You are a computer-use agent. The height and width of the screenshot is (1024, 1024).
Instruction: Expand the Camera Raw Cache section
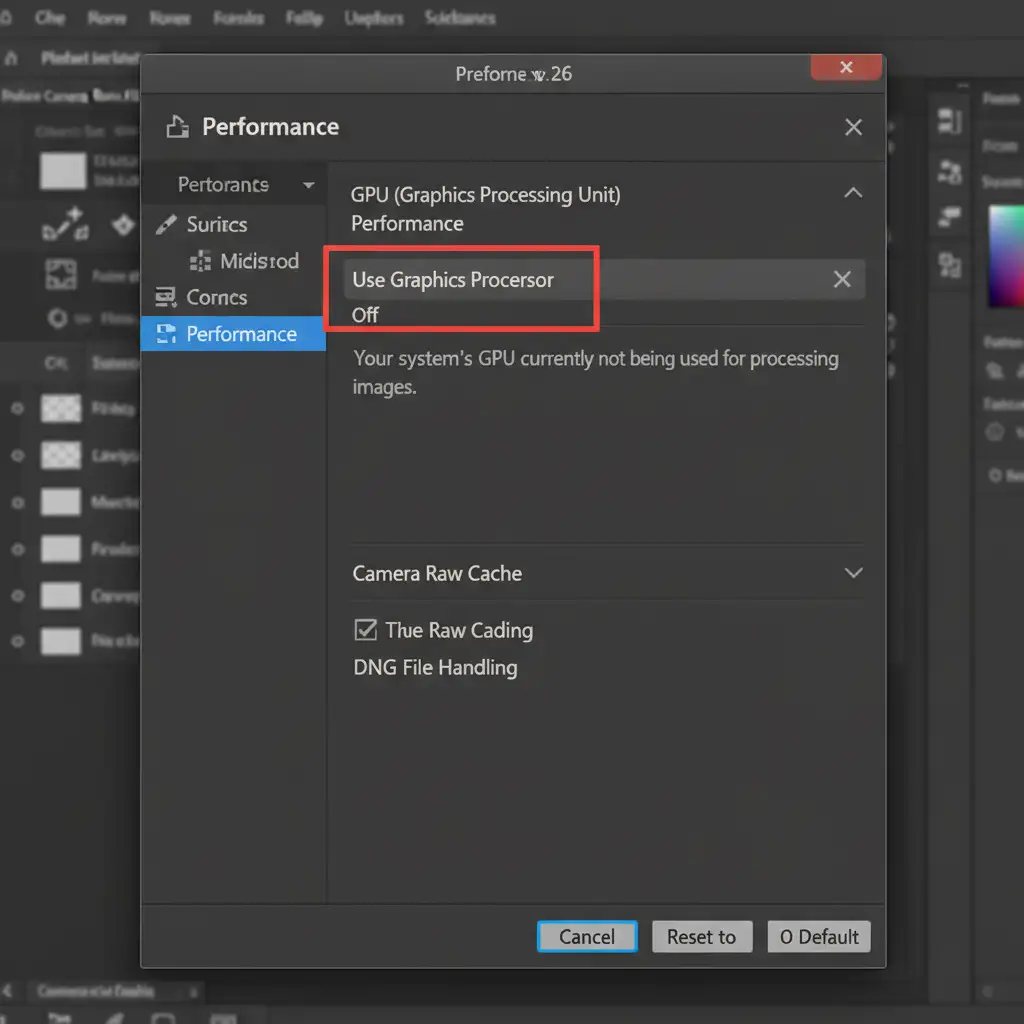pyautogui.click(x=853, y=573)
